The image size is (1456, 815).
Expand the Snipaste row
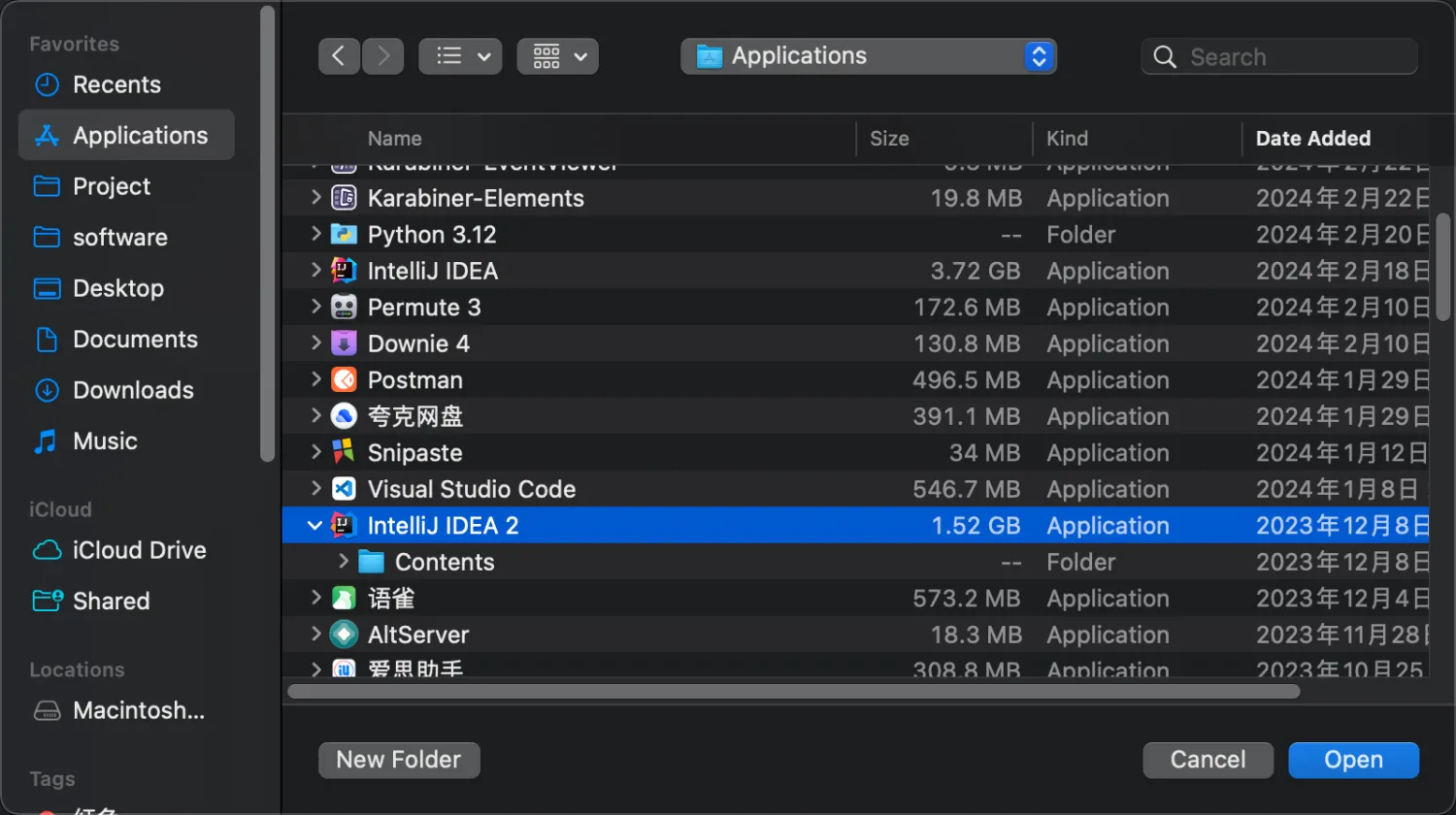(315, 452)
